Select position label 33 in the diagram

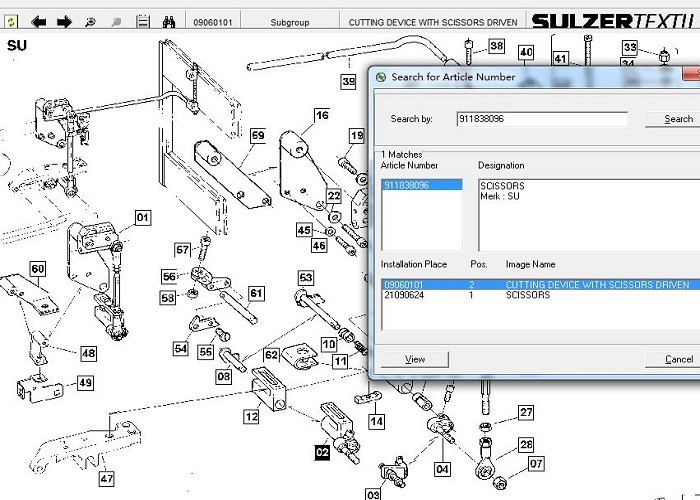pyautogui.click(x=630, y=47)
